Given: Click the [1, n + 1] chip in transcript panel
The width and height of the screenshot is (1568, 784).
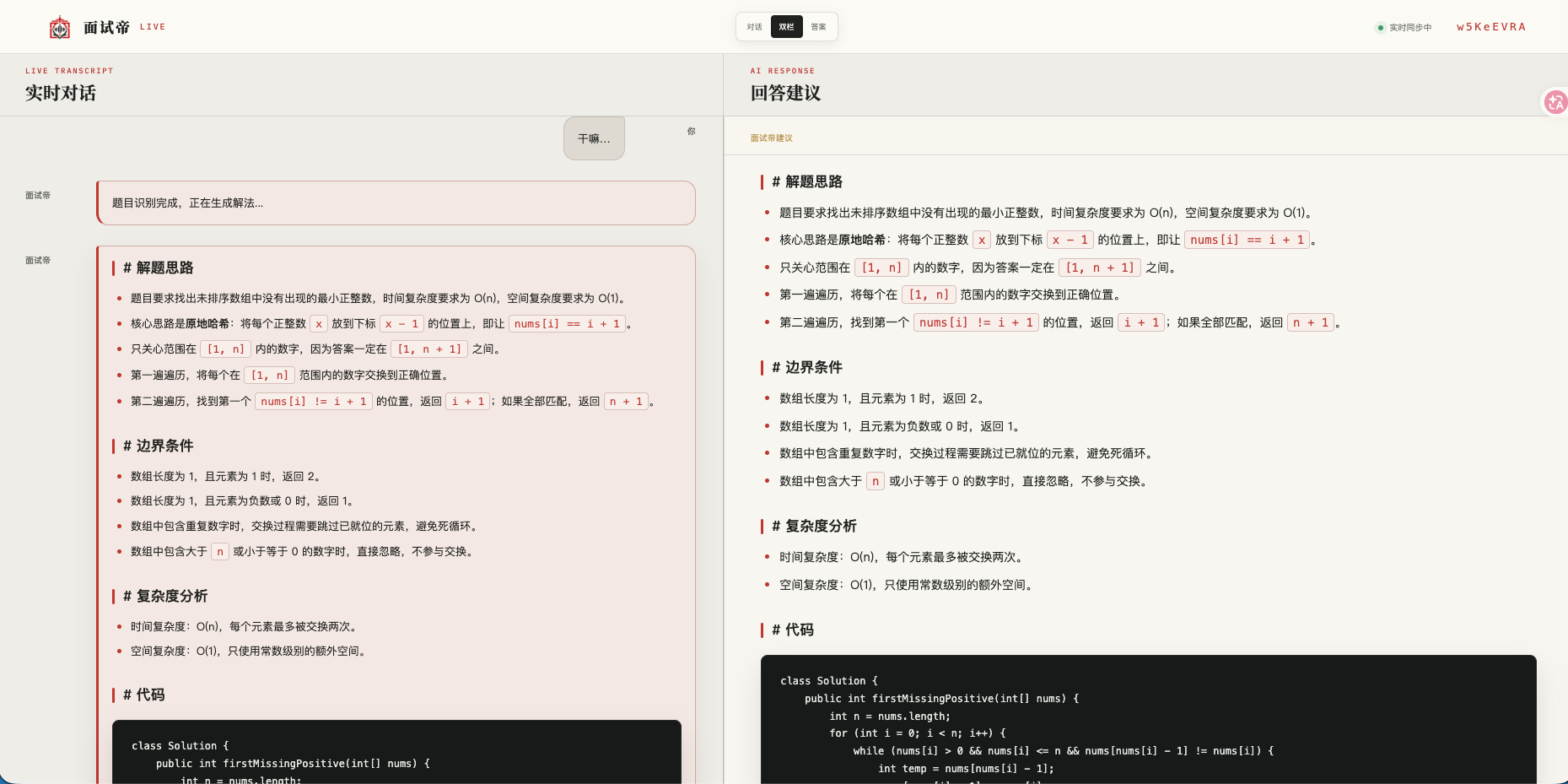Looking at the screenshot, I should coord(429,349).
